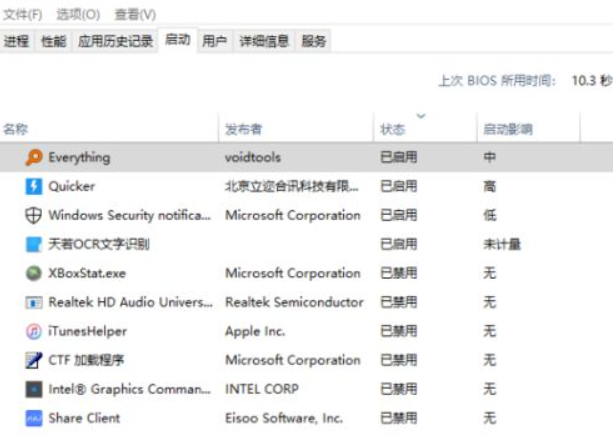Sort by the 名称 column header

tap(16, 129)
